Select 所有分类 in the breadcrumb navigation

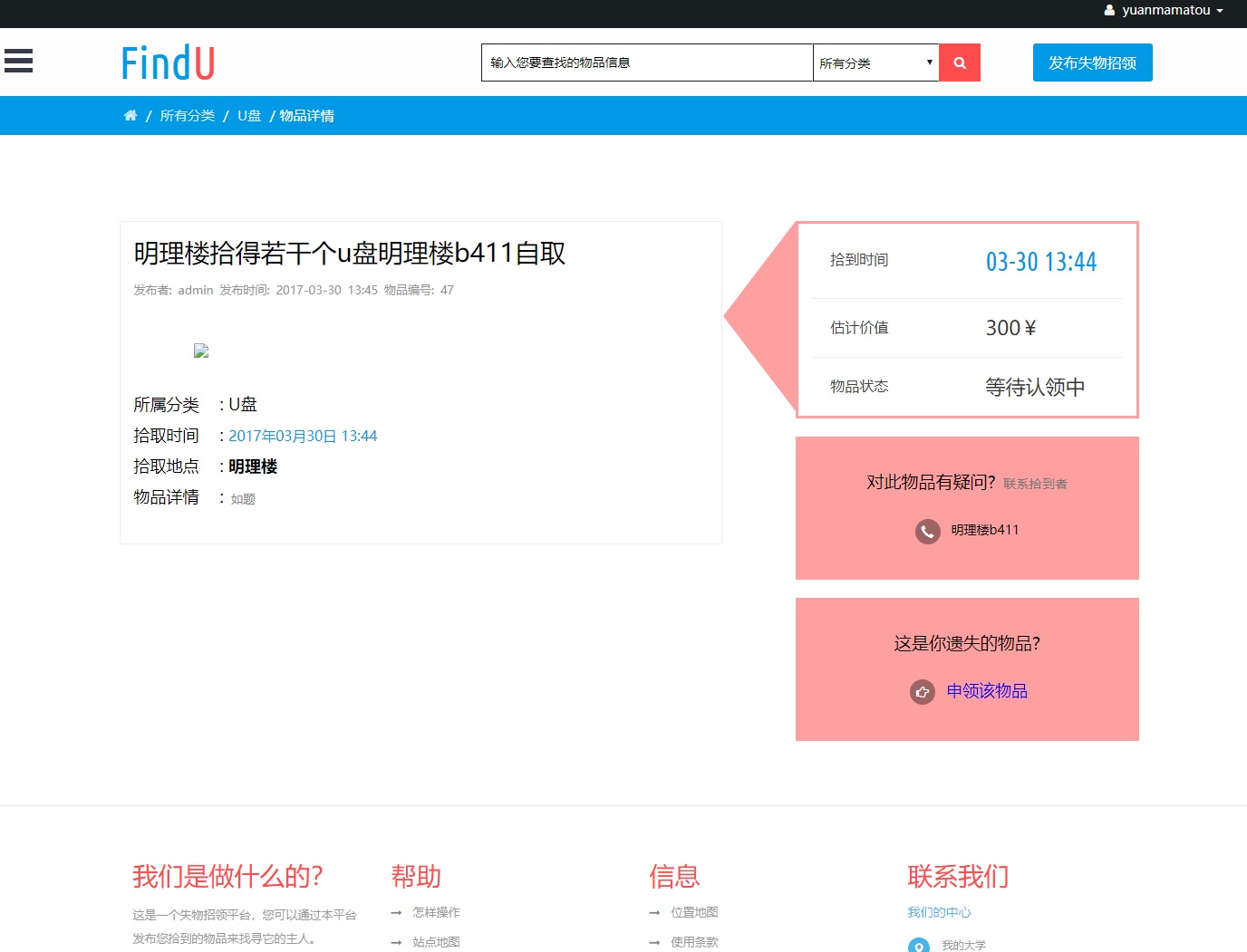(x=187, y=115)
